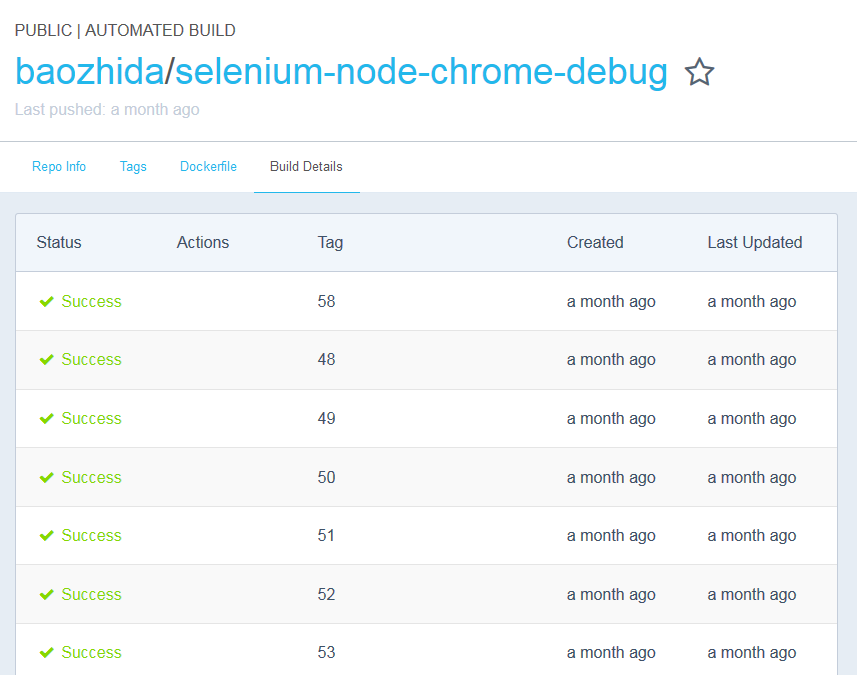857x675 pixels.
Task: Click the green checkmark for tag 48
Action: pyautogui.click(x=46, y=359)
